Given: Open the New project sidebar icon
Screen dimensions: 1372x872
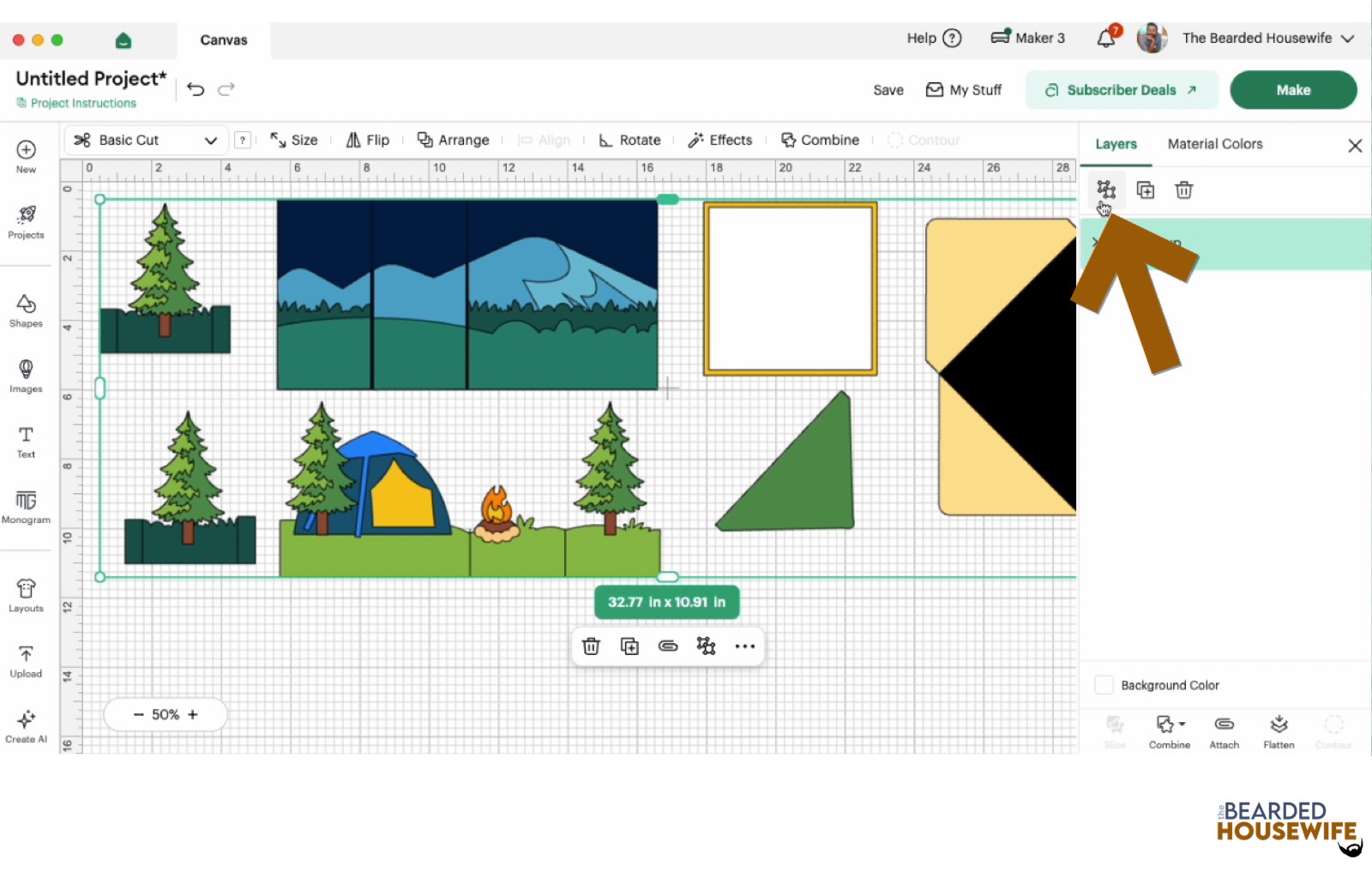Looking at the screenshot, I should pos(26,156).
